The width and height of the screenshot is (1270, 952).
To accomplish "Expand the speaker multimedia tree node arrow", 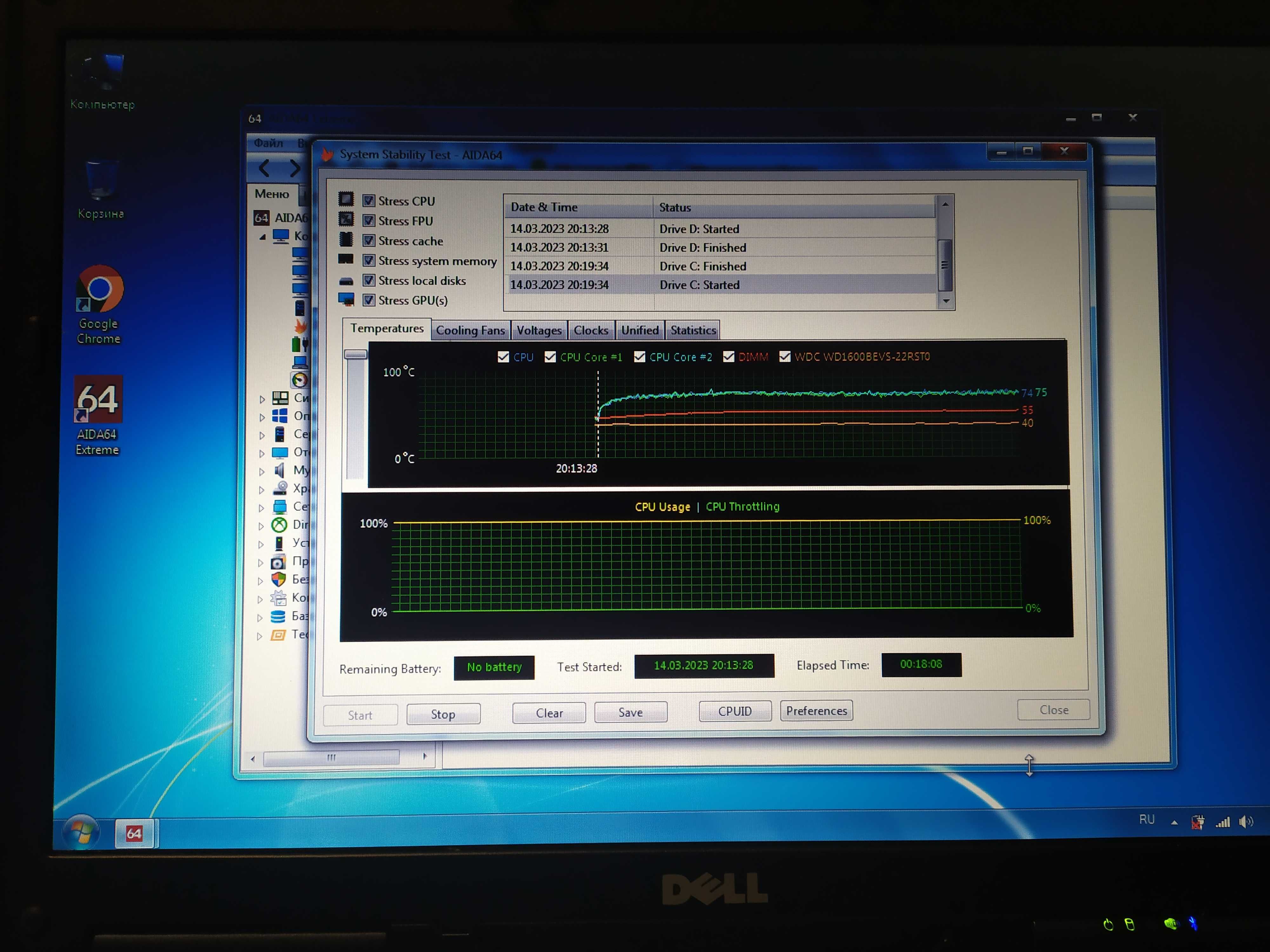I will [x=261, y=472].
